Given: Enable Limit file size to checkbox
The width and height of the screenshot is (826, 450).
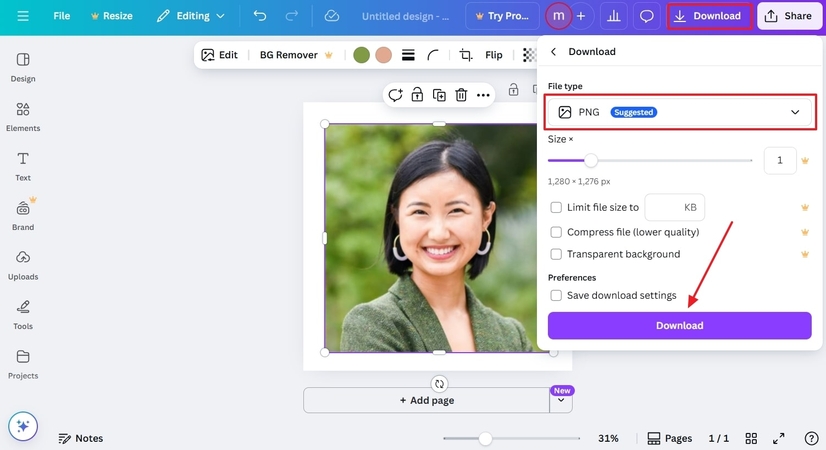Looking at the screenshot, I should (x=556, y=207).
